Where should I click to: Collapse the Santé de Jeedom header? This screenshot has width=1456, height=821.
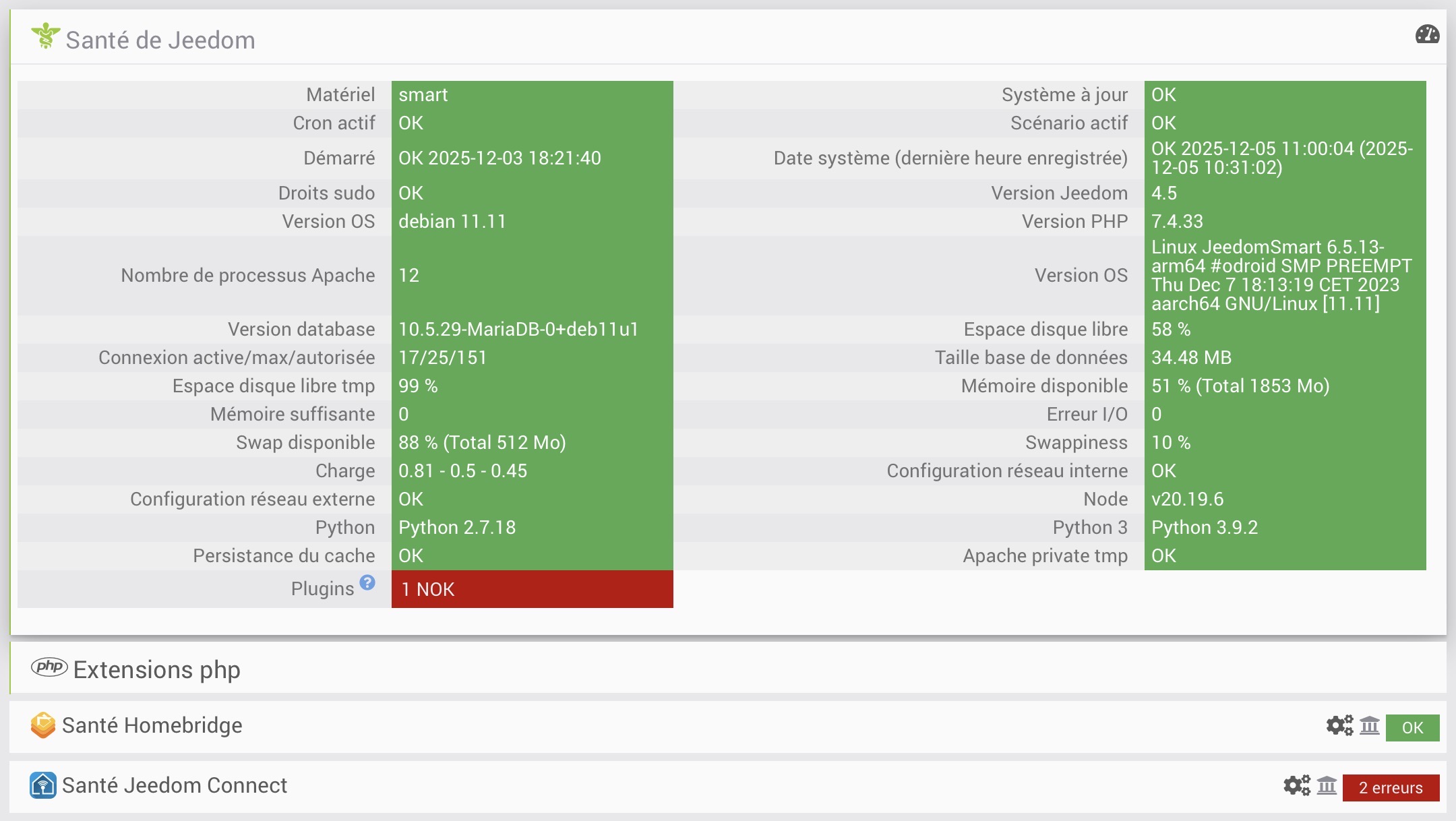[x=160, y=40]
